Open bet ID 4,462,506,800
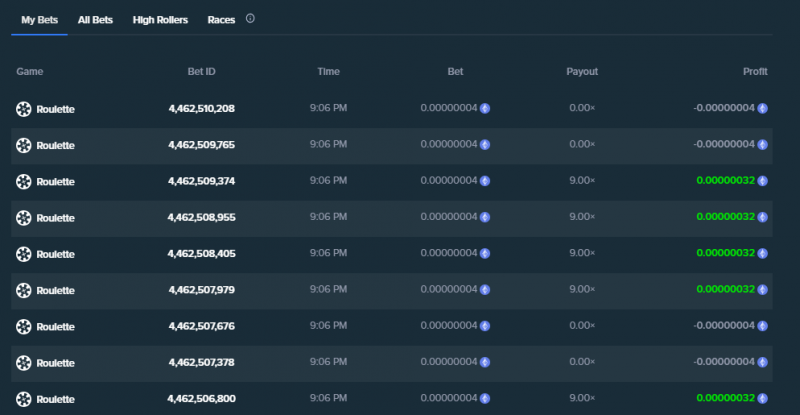Viewport: 800px width, 415px height. pos(202,398)
